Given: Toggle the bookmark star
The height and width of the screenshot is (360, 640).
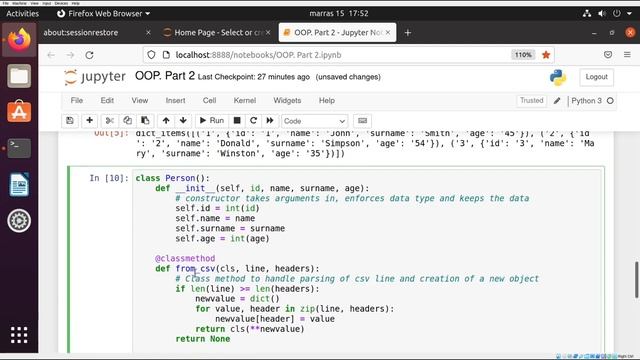Looking at the screenshot, I should tap(546, 55).
